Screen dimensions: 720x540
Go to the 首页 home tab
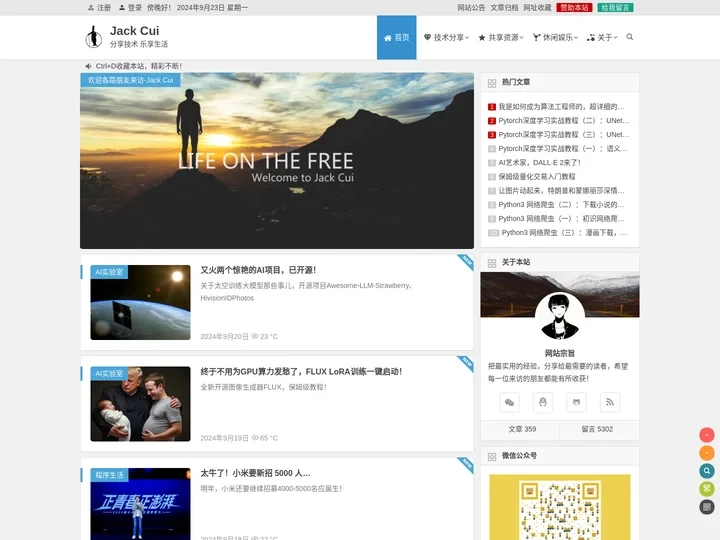pos(397,37)
